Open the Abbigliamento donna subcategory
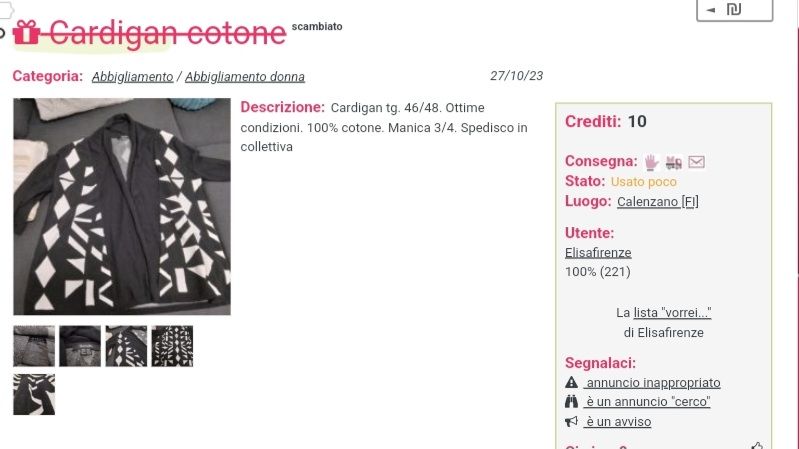This screenshot has width=799, height=449. click(245, 77)
